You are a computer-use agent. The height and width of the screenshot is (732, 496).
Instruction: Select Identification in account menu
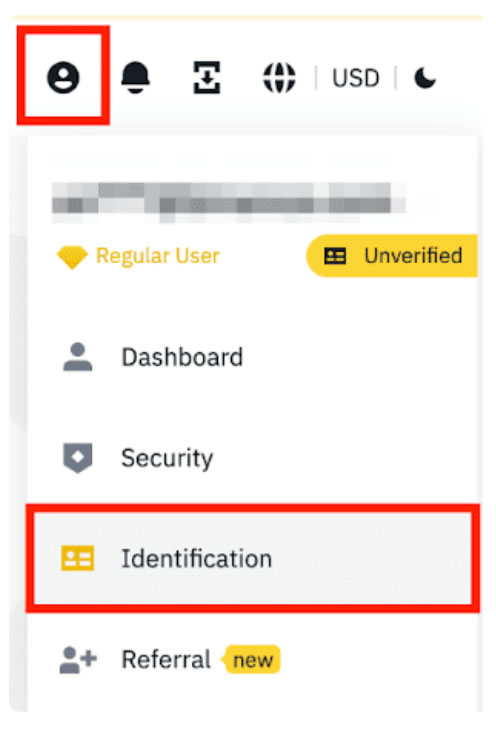tap(253, 558)
